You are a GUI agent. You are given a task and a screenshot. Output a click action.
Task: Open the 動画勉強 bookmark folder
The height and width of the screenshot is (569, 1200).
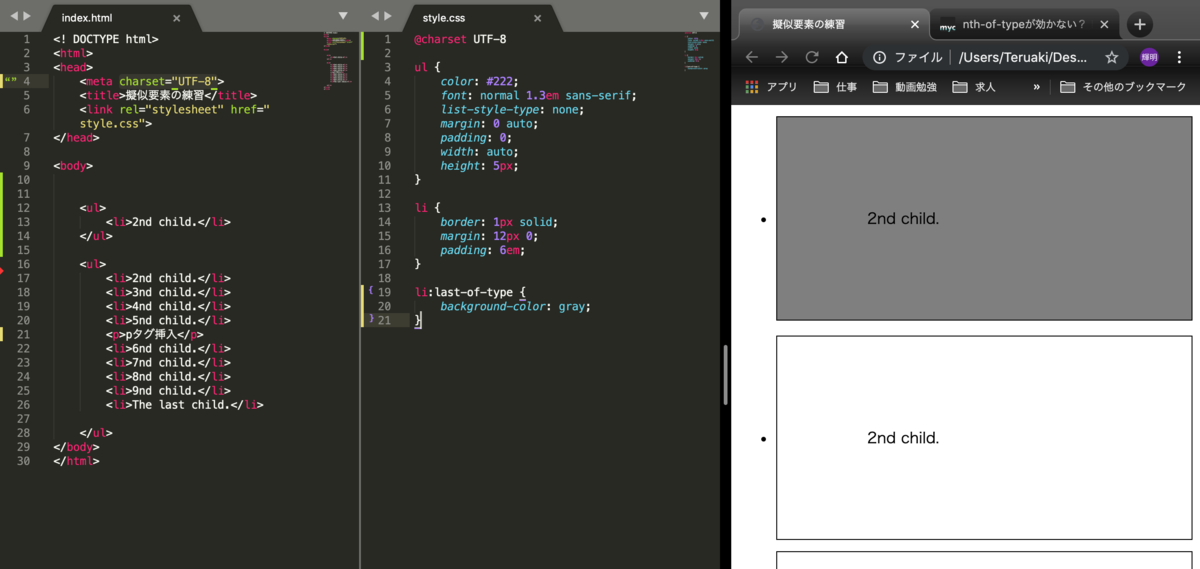(904, 87)
